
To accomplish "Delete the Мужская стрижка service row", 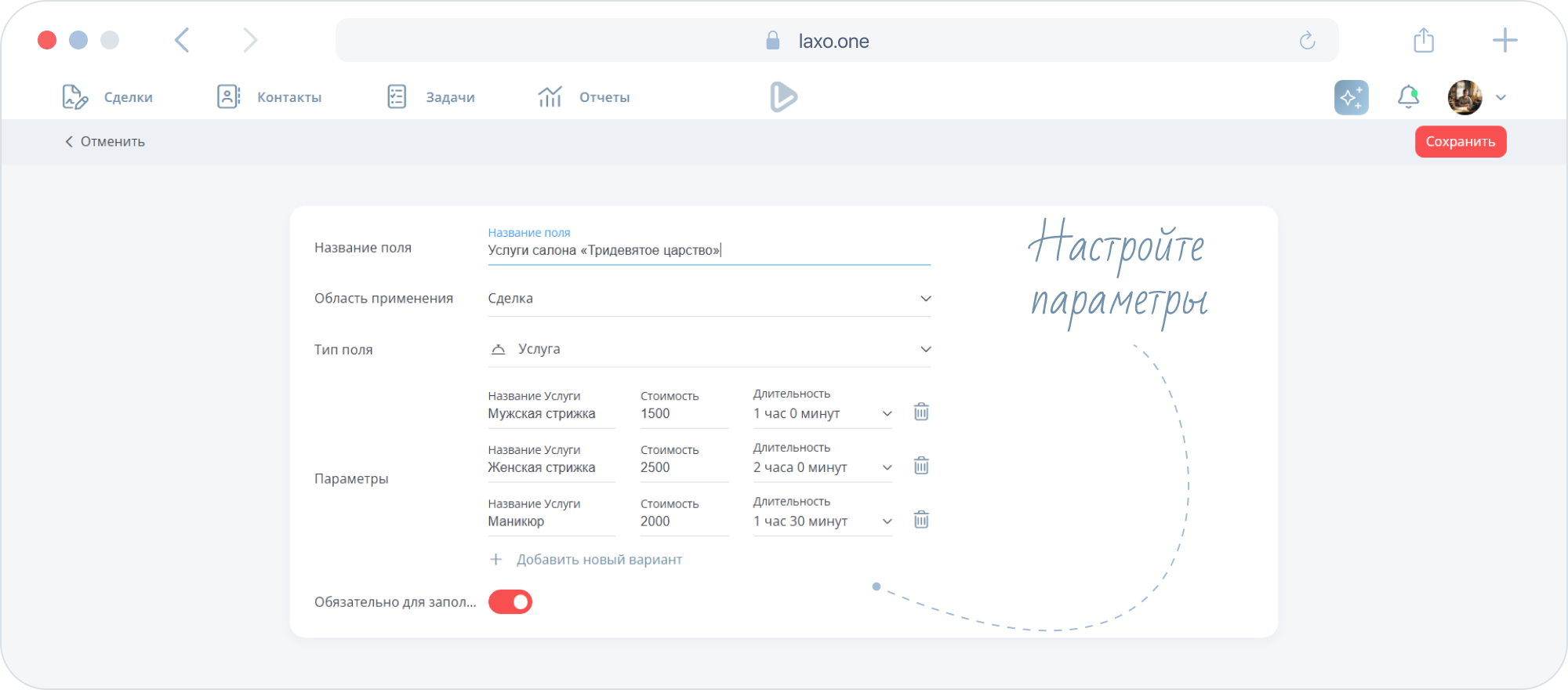I will coord(921,412).
